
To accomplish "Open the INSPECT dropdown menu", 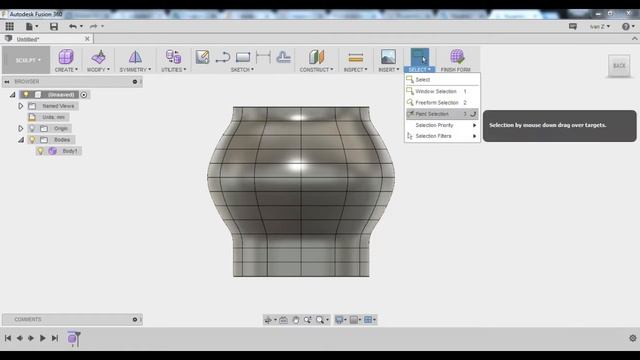I will tap(355, 70).
